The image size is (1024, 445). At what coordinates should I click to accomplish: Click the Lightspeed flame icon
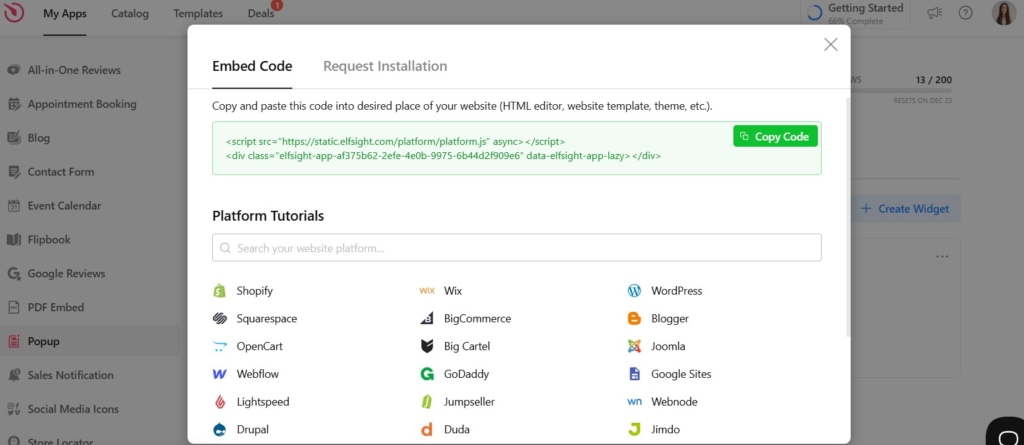coord(219,402)
